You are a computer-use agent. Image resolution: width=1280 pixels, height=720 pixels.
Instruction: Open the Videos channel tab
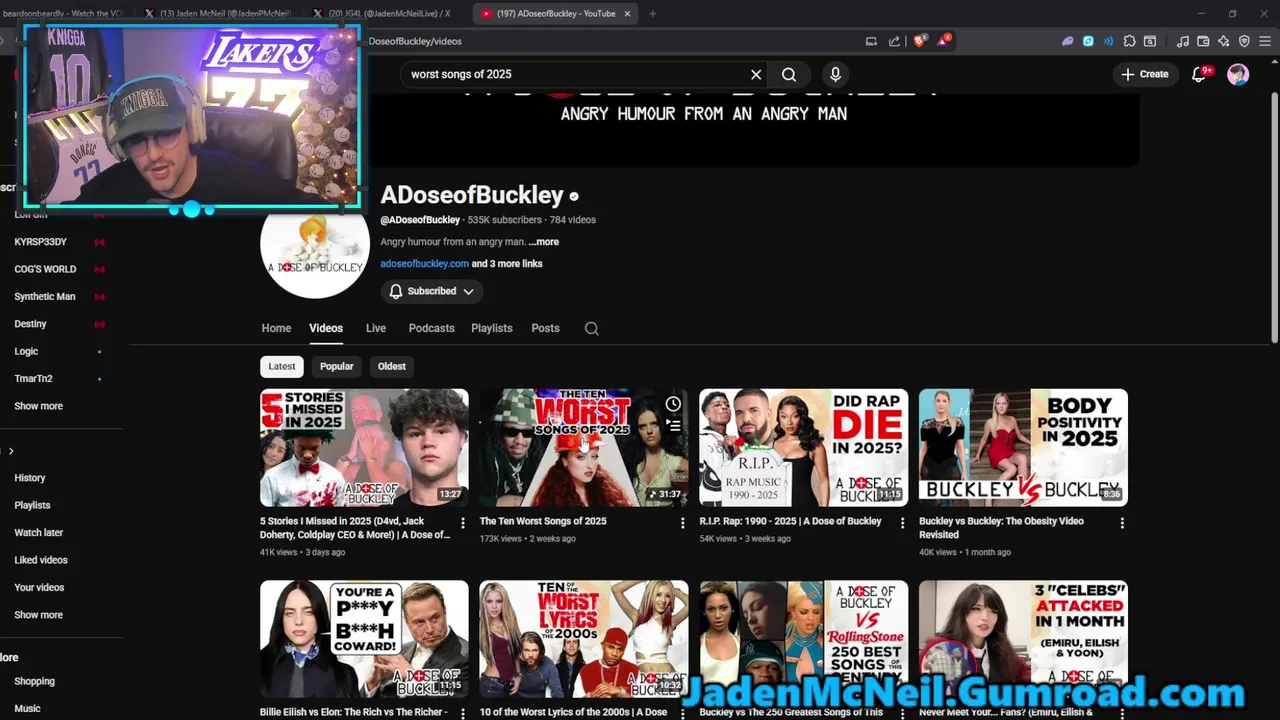point(326,328)
